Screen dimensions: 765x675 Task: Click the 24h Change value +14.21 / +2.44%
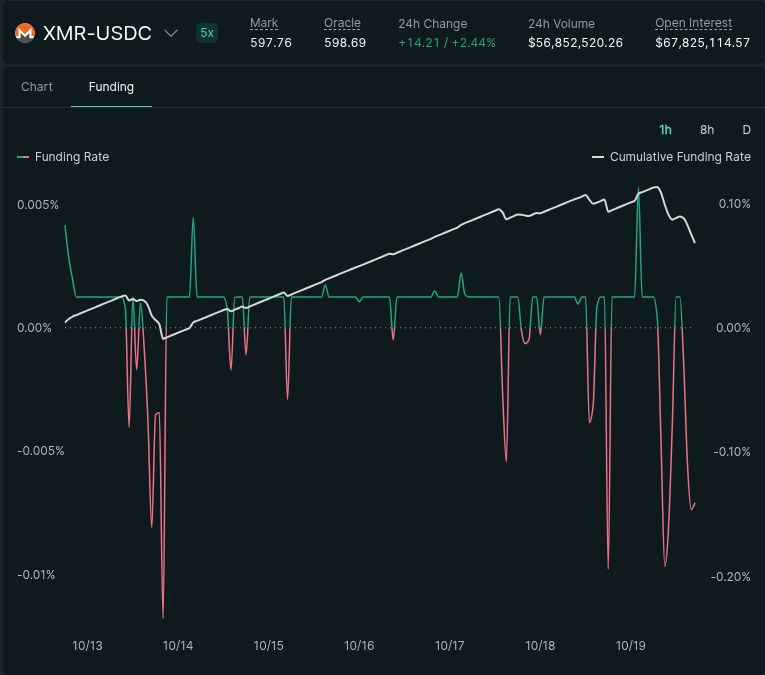447,43
